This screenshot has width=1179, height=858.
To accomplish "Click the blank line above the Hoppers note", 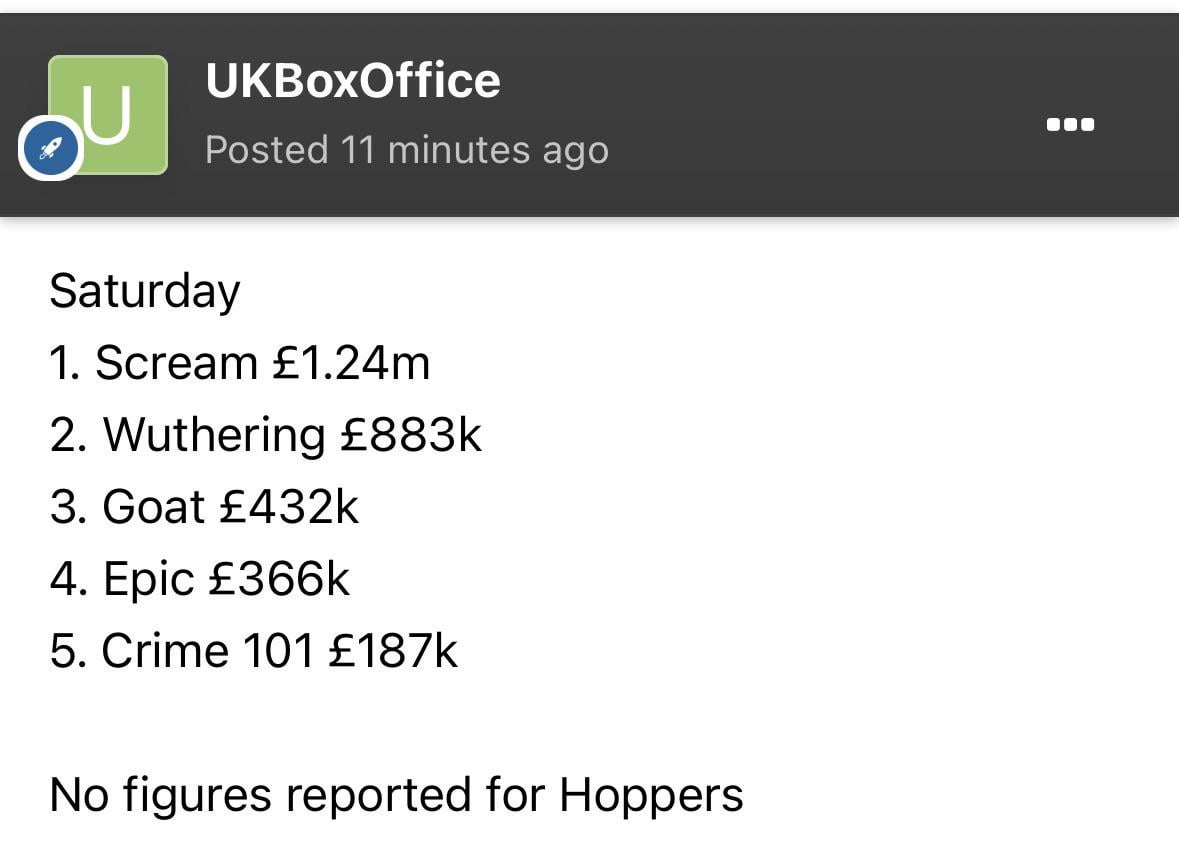I will (x=400, y=723).
